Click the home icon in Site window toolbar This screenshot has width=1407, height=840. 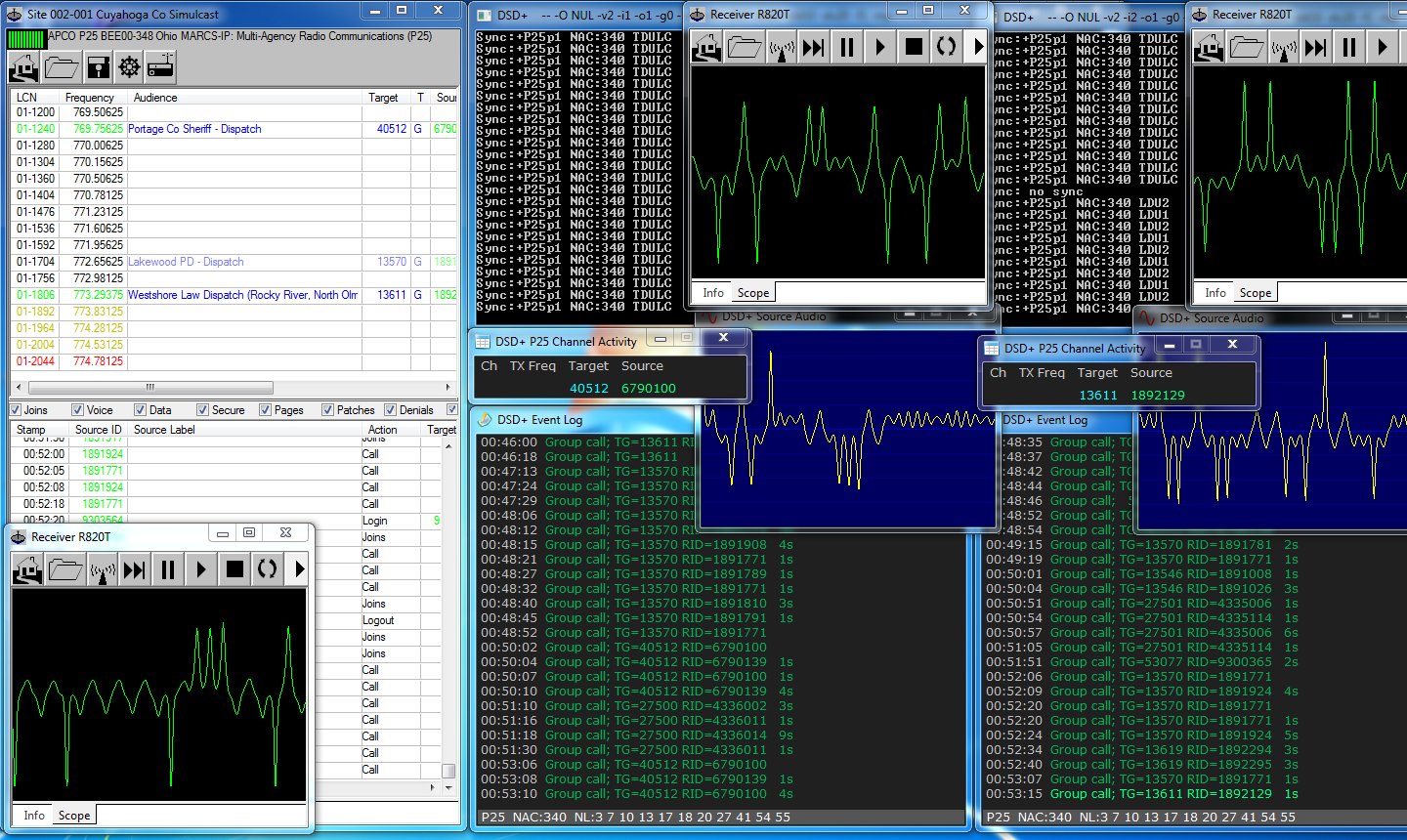point(24,66)
